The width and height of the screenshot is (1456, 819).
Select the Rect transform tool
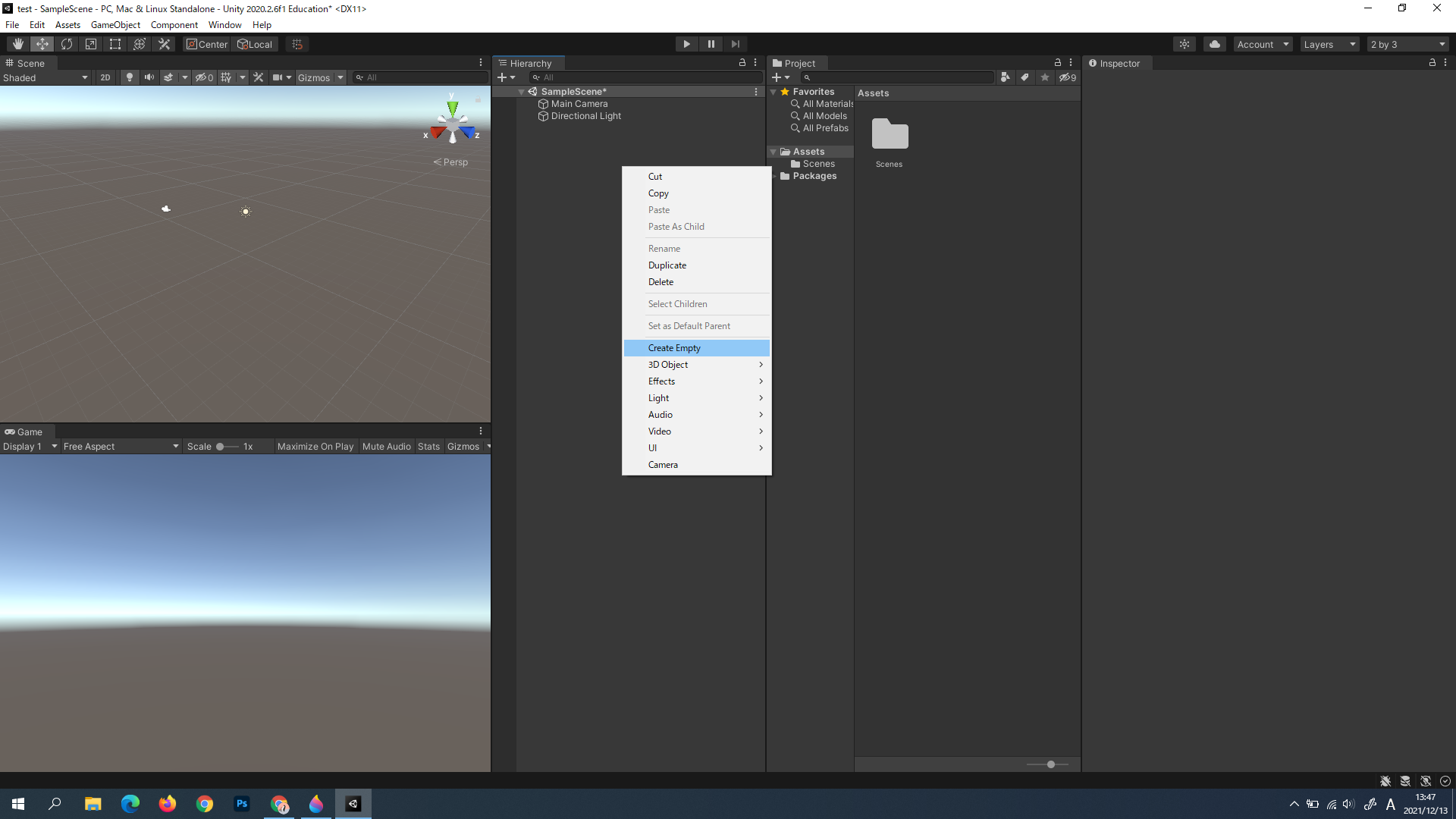click(115, 44)
